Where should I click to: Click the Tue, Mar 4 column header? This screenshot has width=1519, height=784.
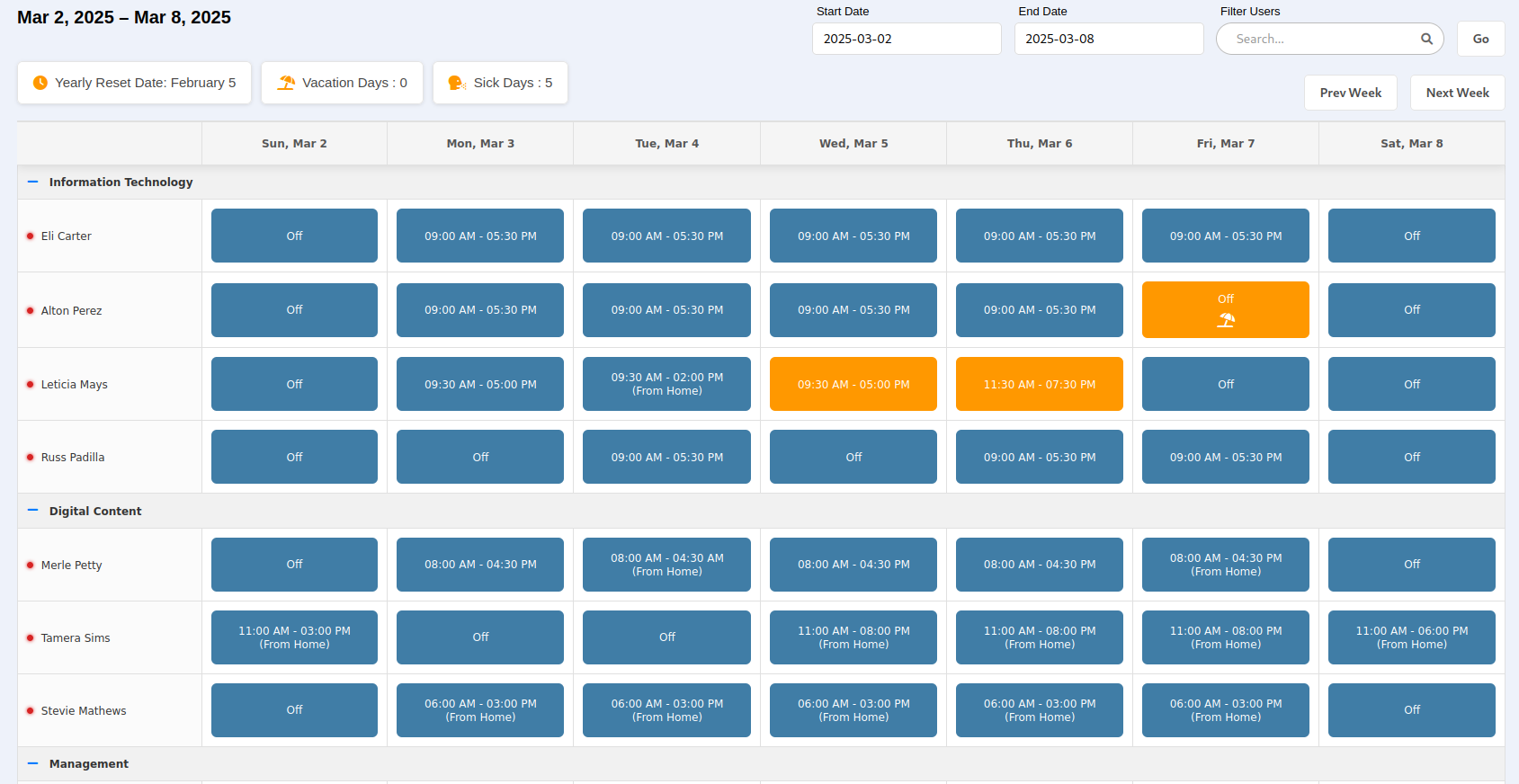pyautogui.click(x=666, y=143)
